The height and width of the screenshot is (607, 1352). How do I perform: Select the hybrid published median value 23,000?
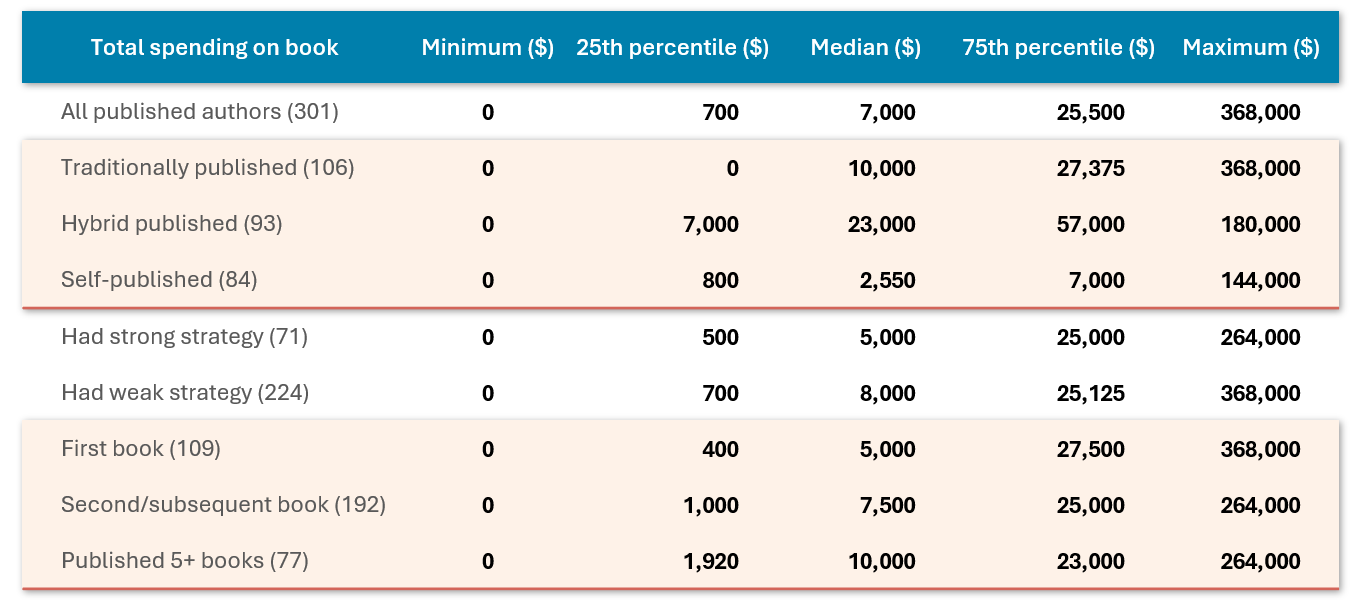[x=882, y=225]
